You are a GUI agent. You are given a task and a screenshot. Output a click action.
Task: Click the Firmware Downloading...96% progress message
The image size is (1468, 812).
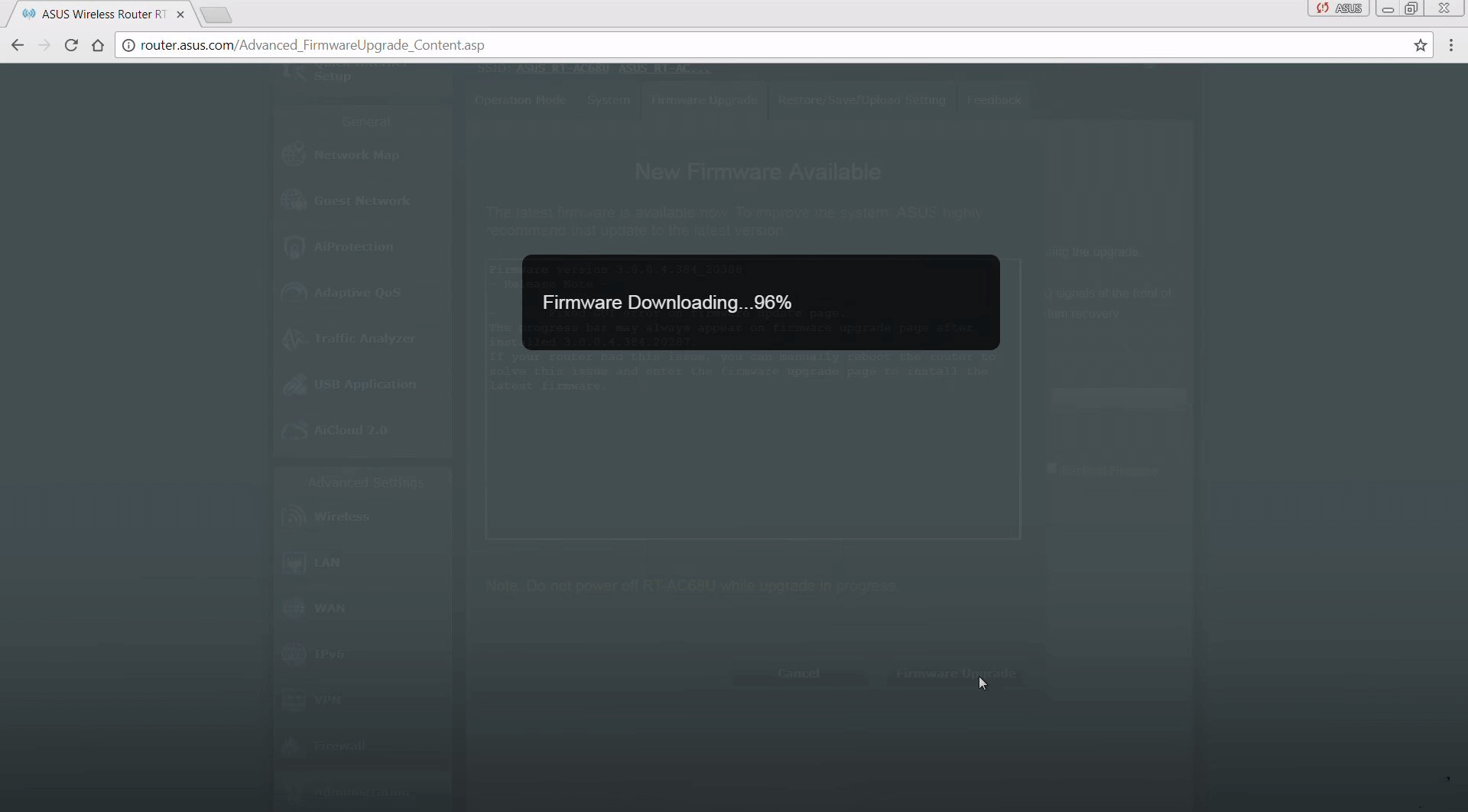[667, 303]
